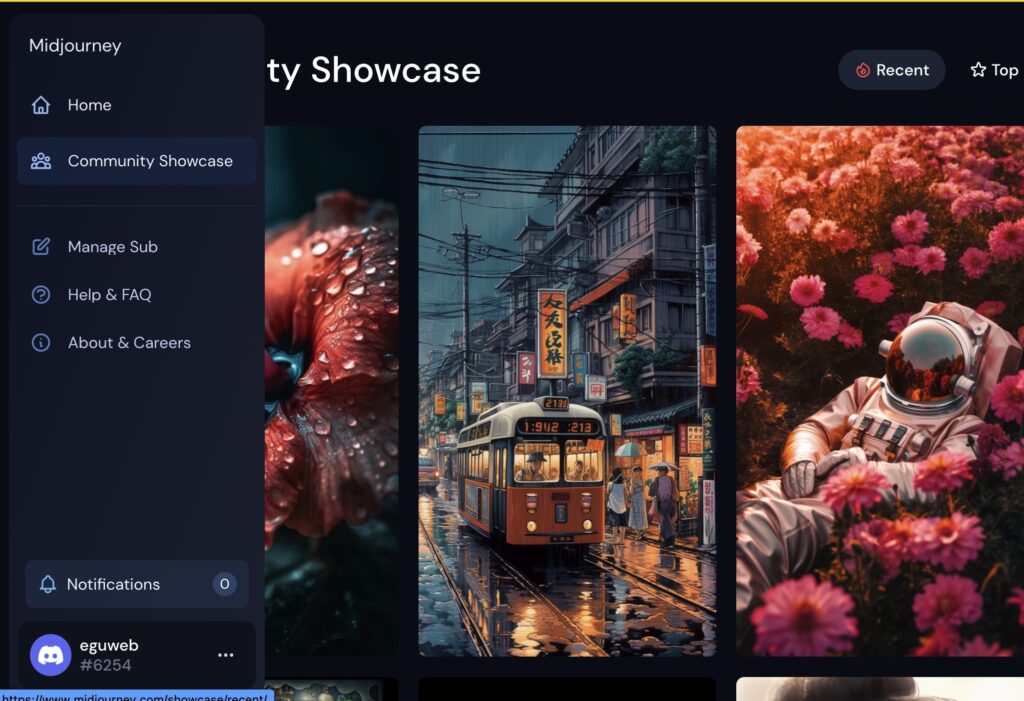Open the rainy street tram image
Viewport: 1024px width, 701px height.
pos(567,390)
